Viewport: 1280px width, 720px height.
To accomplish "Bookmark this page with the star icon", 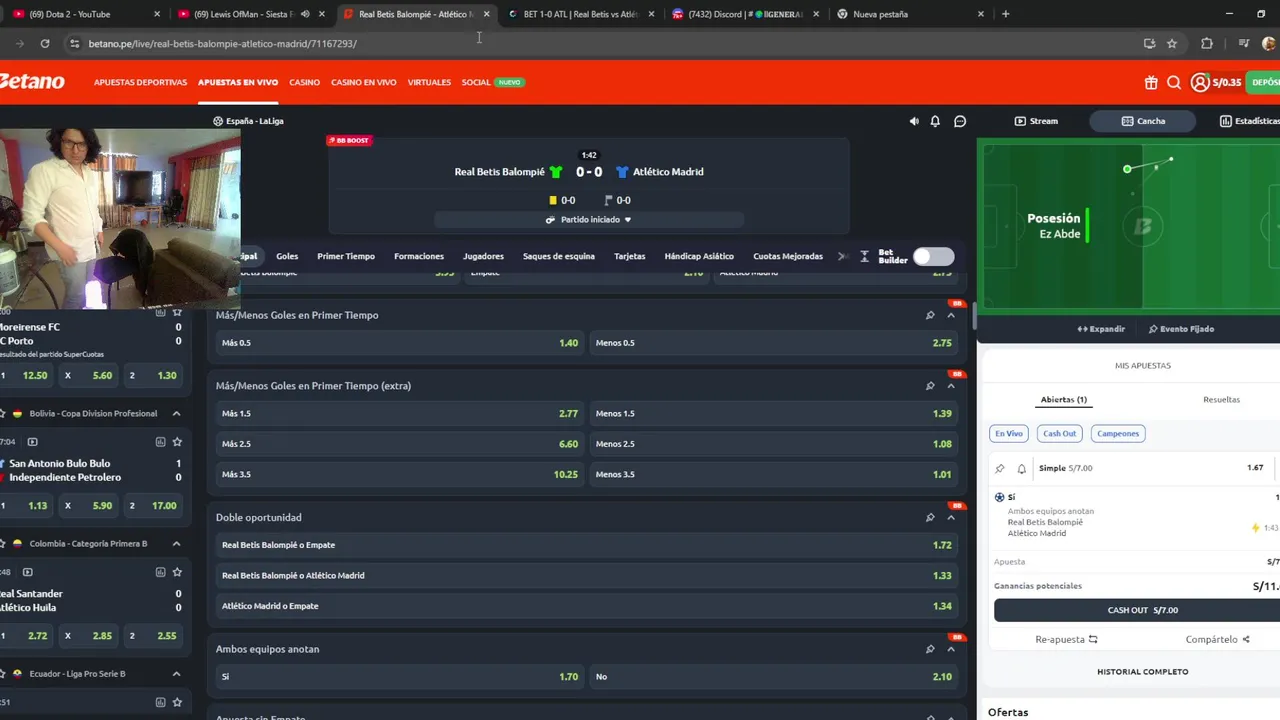I will (1172, 43).
